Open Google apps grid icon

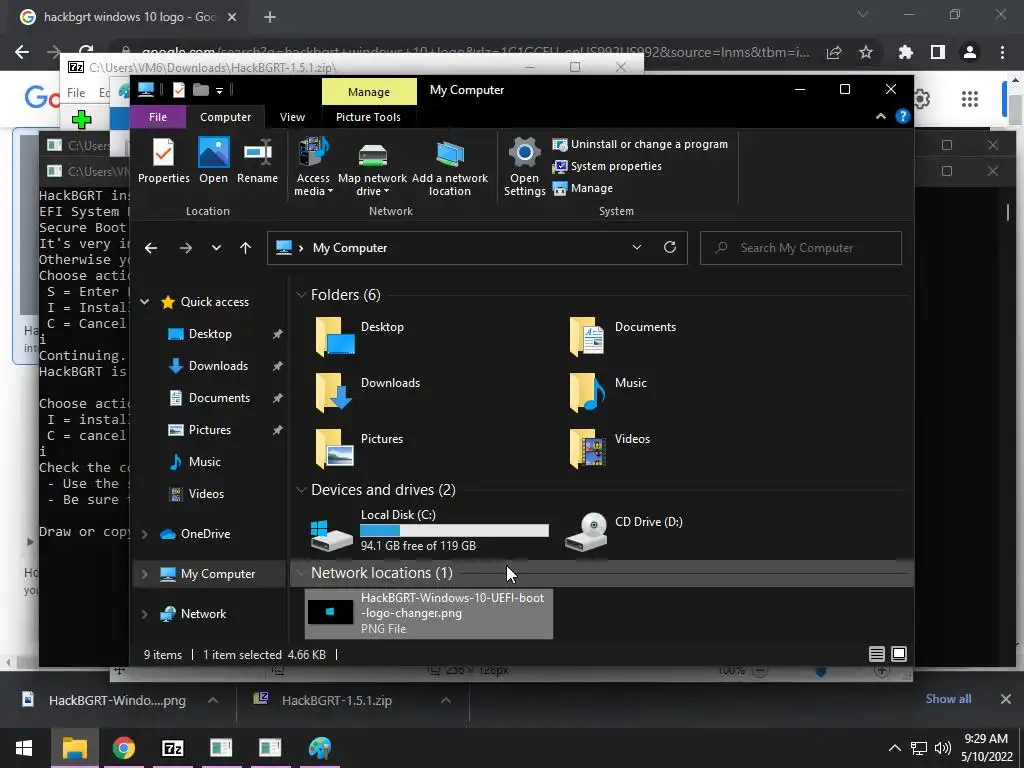pos(970,99)
